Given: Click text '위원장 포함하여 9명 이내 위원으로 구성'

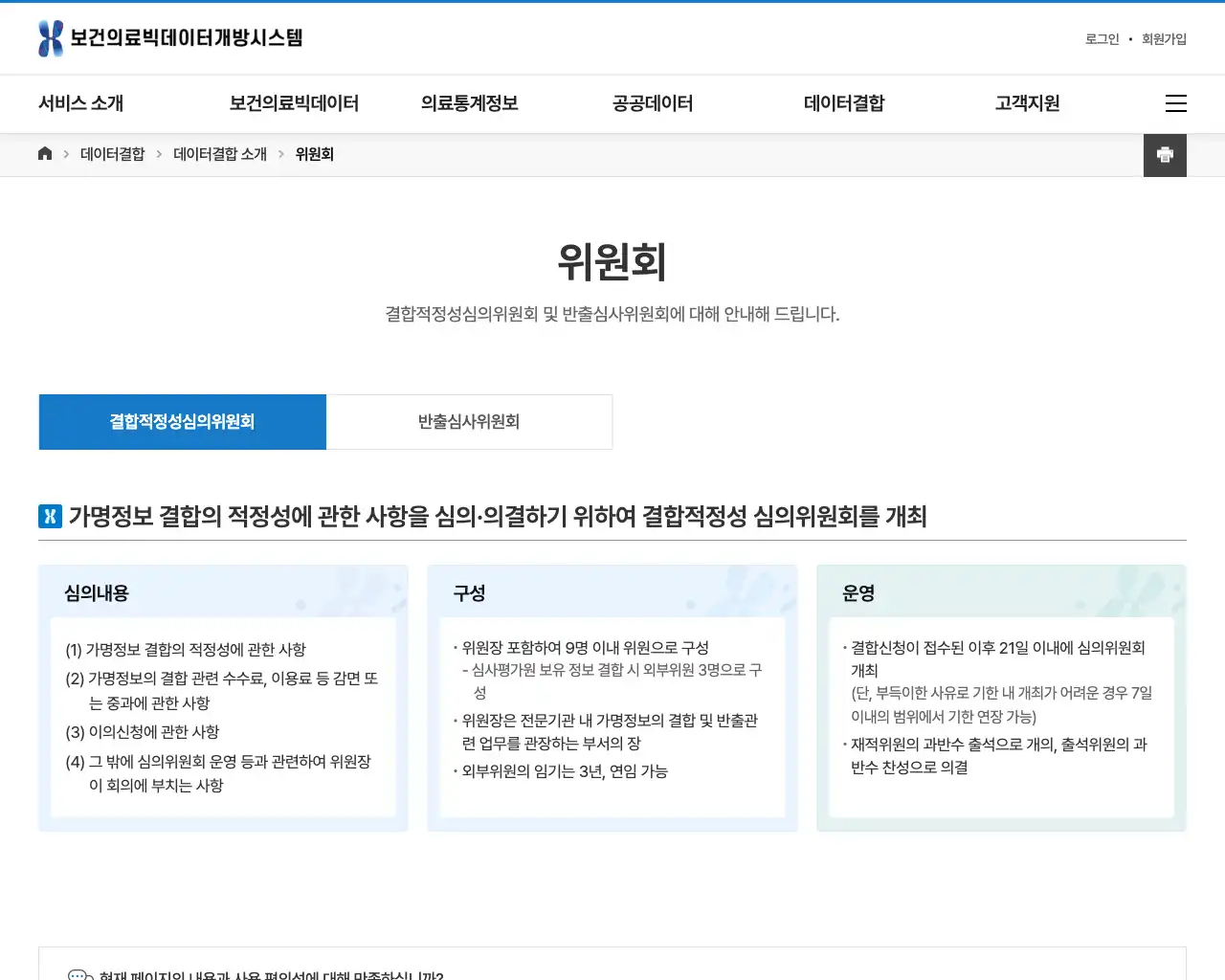Looking at the screenshot, I should point(586,648).
